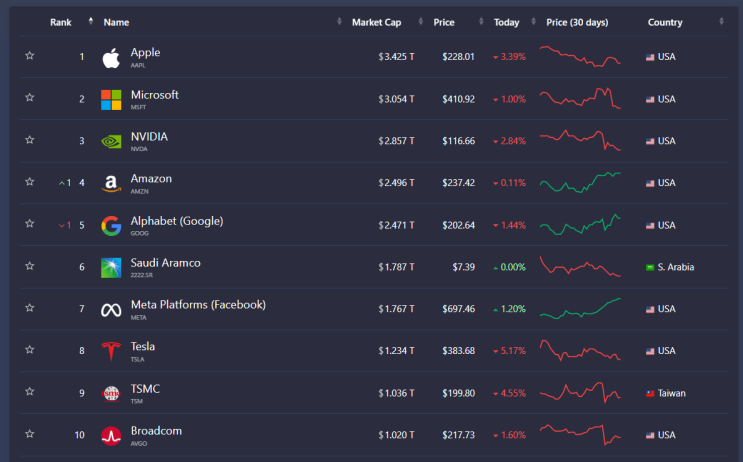
Task: Sort the table by Rank column
Action: (61, 22)
